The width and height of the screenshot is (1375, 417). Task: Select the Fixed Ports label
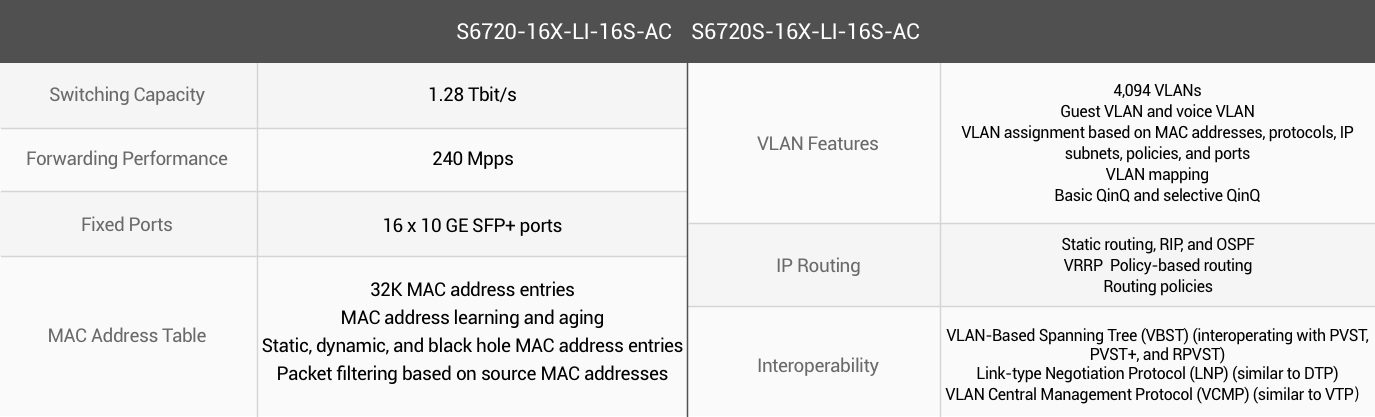tap(127, 225)
